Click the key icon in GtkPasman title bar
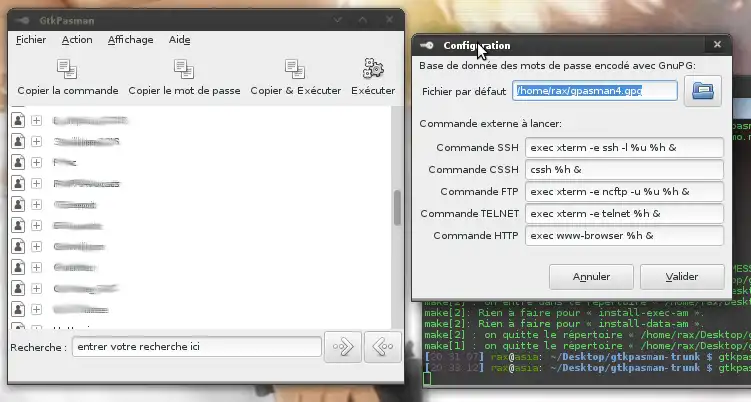Image resolution: width=751 pixels, height=402 pixels. (x=22, y=21)
